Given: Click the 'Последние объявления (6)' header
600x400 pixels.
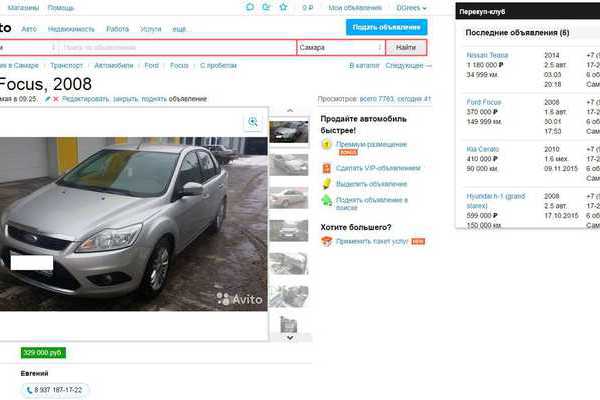Looking at the screenshot, I should (x=517, y=33).
